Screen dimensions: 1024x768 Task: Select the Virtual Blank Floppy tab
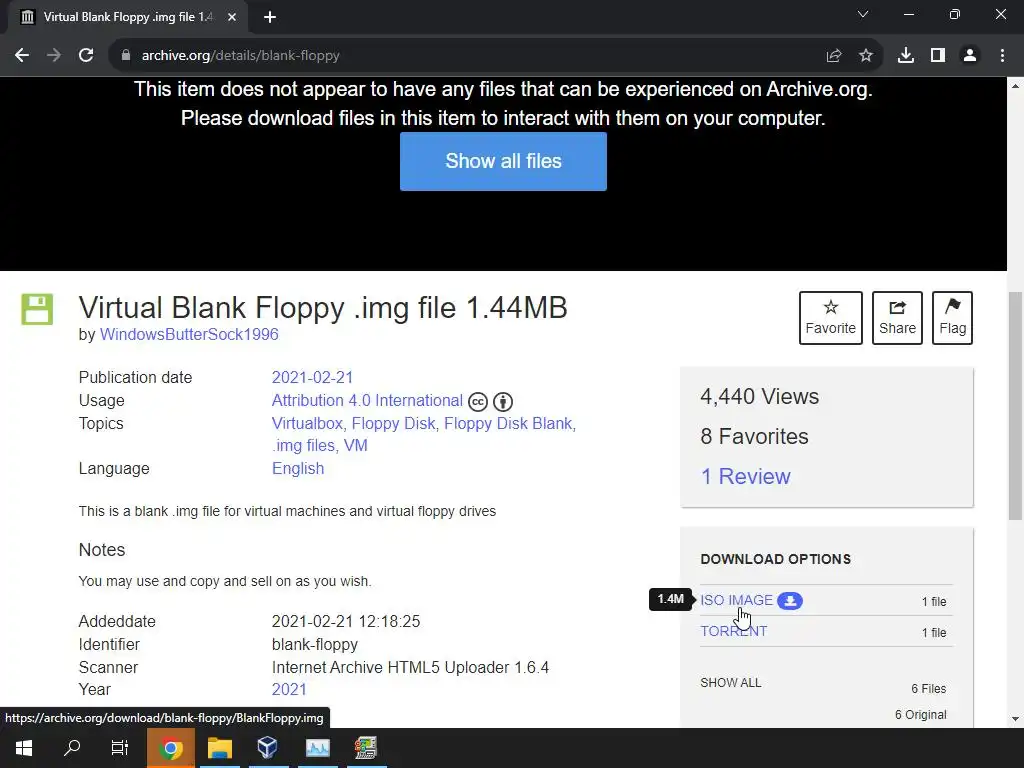[127, 17]
